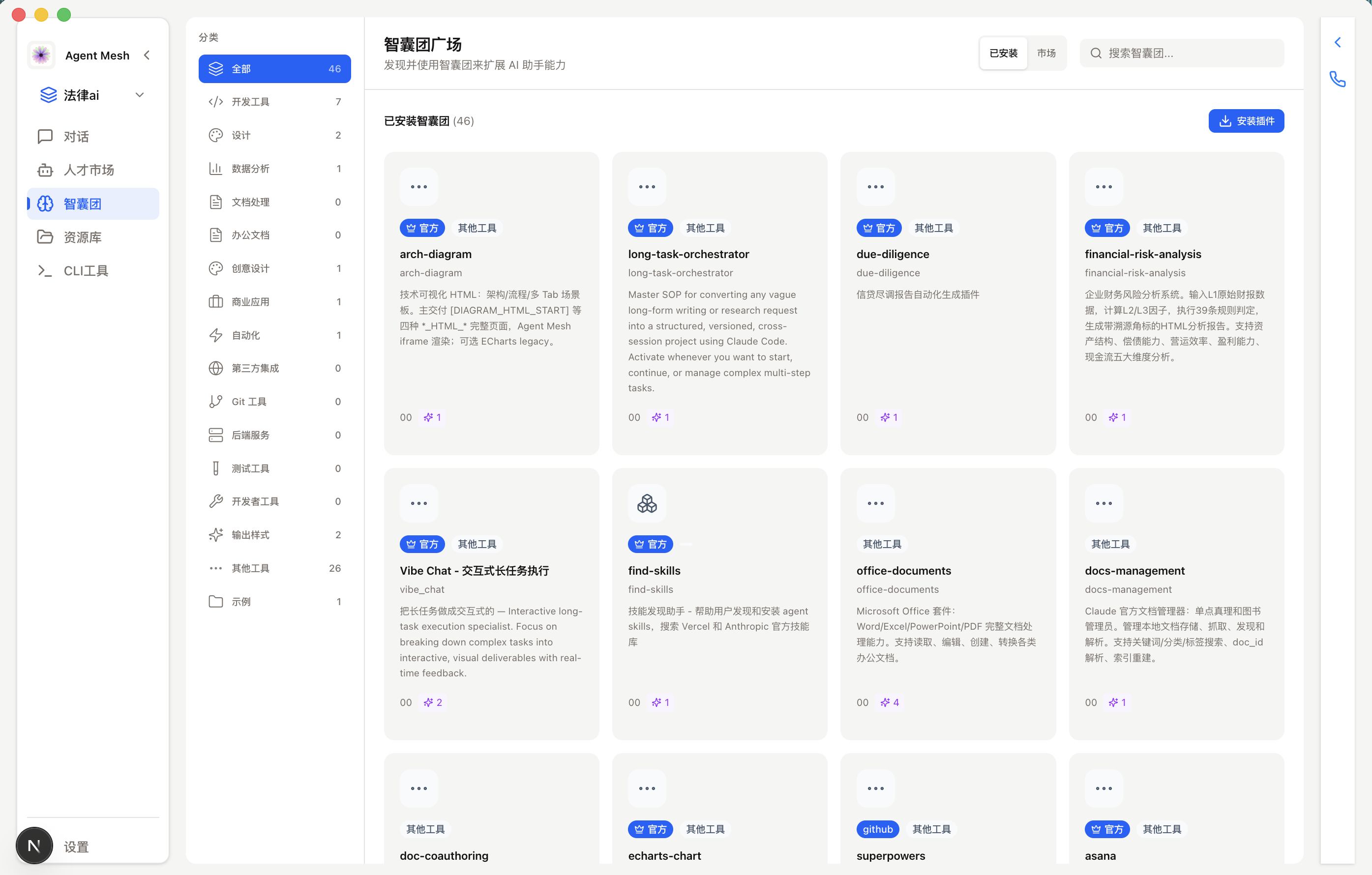Filter by 输出样式 category

pos(274,535)
